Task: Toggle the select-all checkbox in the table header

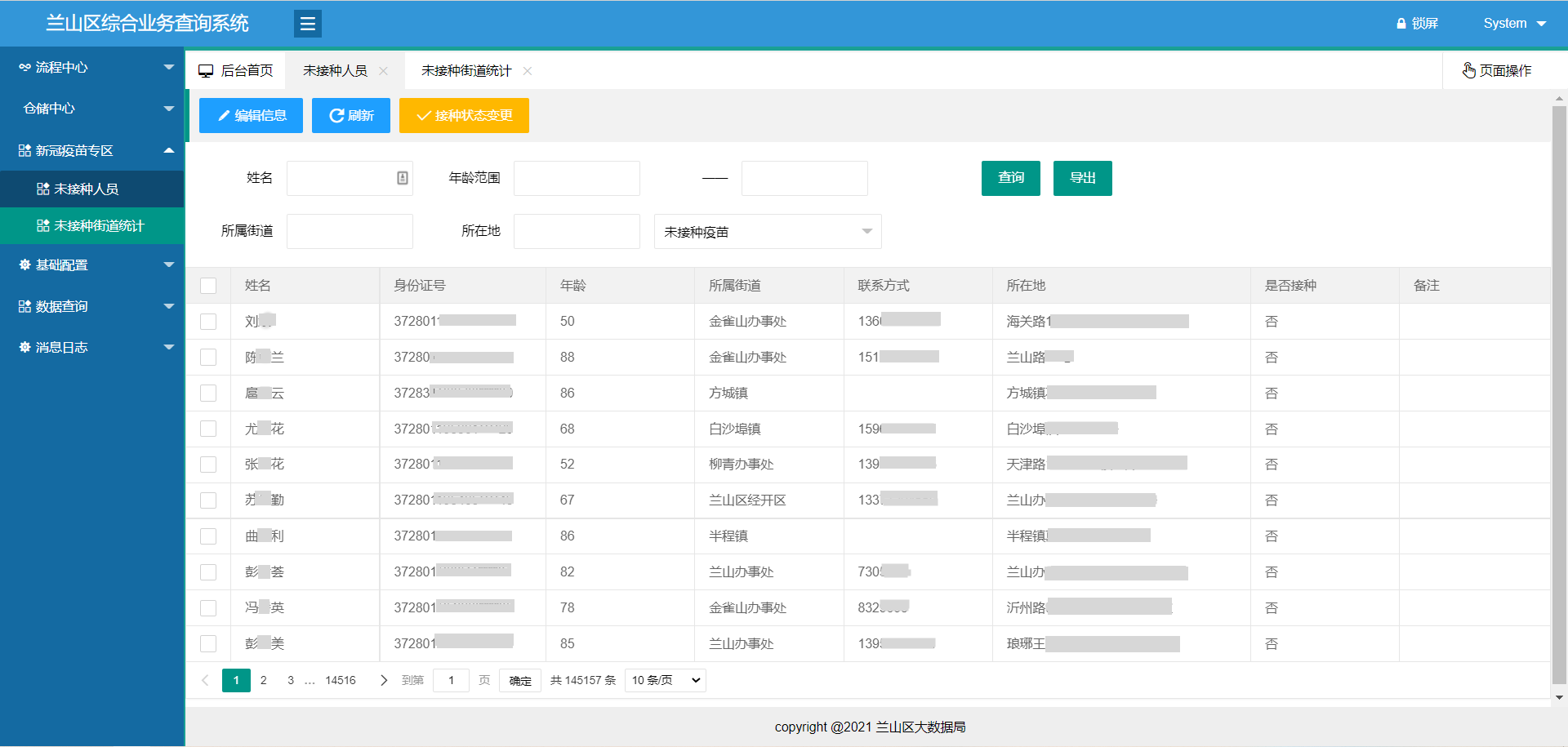Action: (208, 286)
